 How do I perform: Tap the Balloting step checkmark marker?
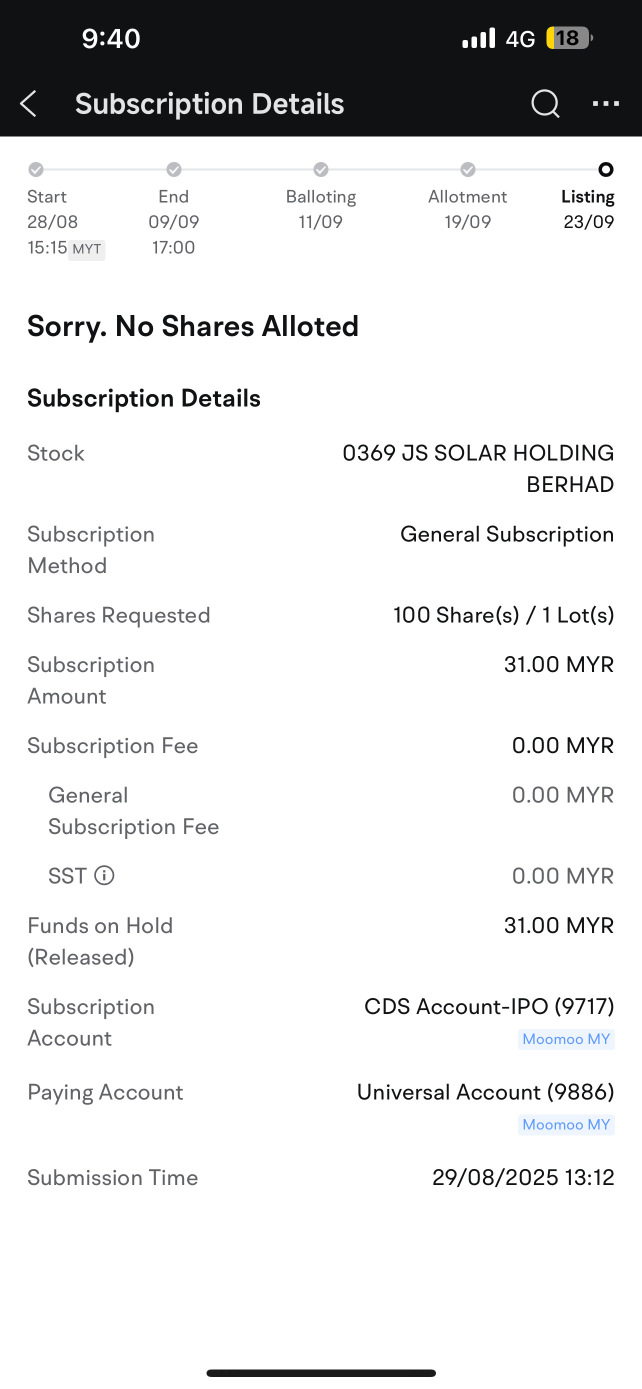coord(321,170)
